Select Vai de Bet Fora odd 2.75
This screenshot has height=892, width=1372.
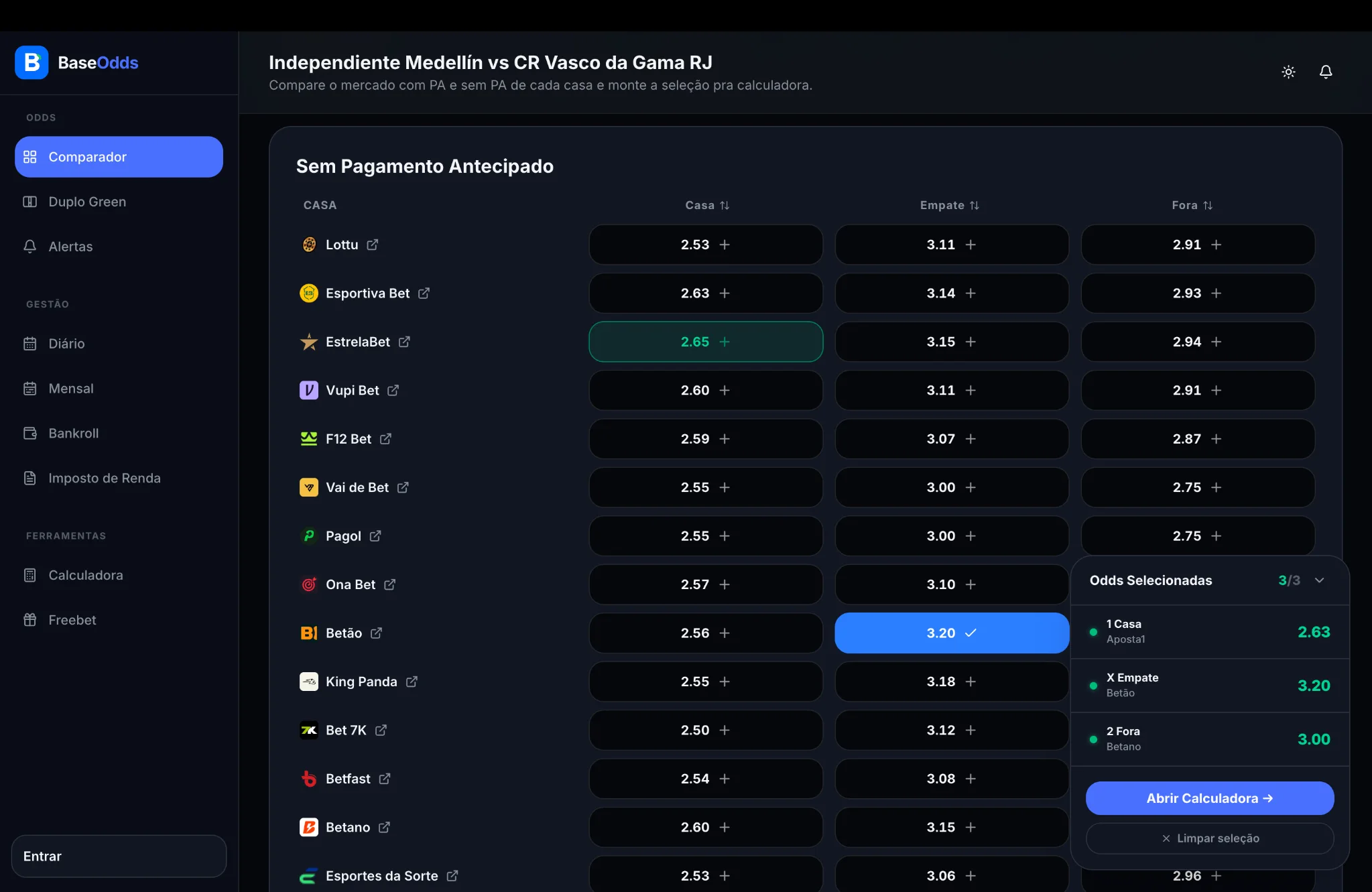[x=1198, y=487]
